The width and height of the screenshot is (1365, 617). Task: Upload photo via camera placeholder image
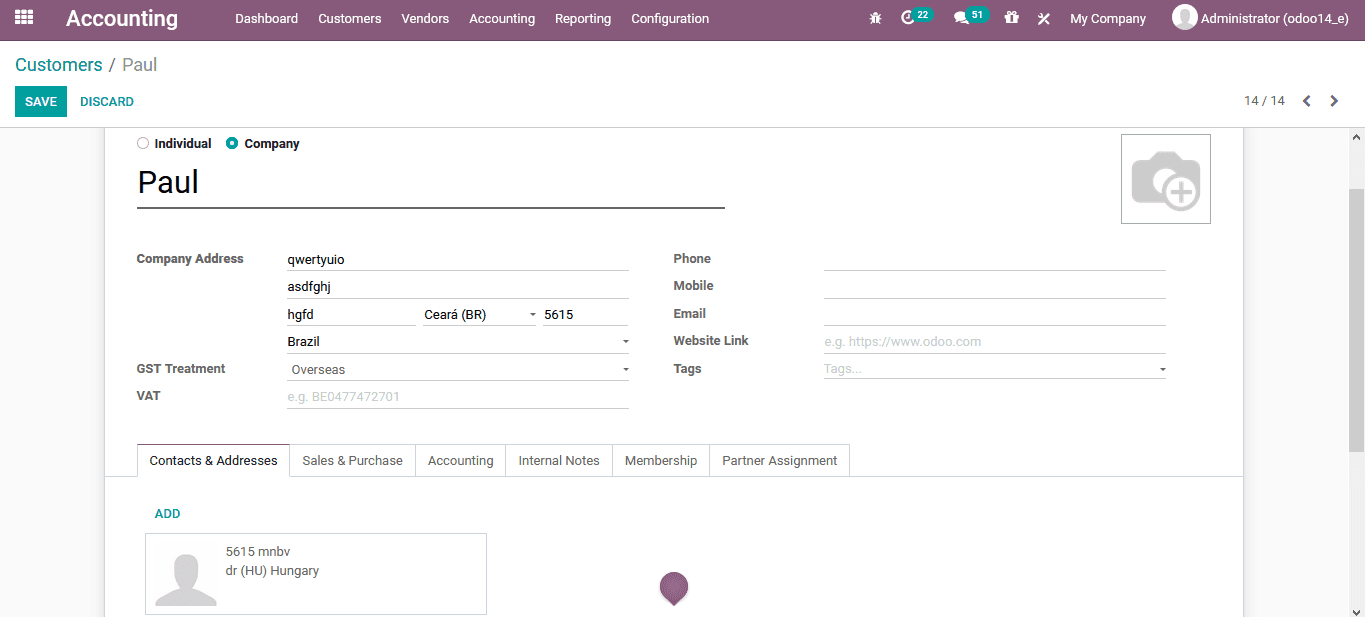[1166, 179]
